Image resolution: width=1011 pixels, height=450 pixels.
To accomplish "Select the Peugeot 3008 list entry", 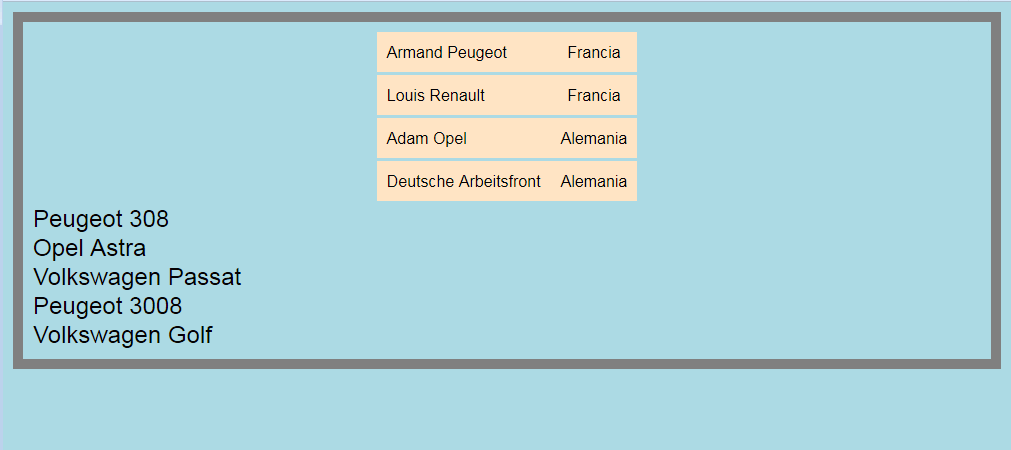I will pos(108,306).
